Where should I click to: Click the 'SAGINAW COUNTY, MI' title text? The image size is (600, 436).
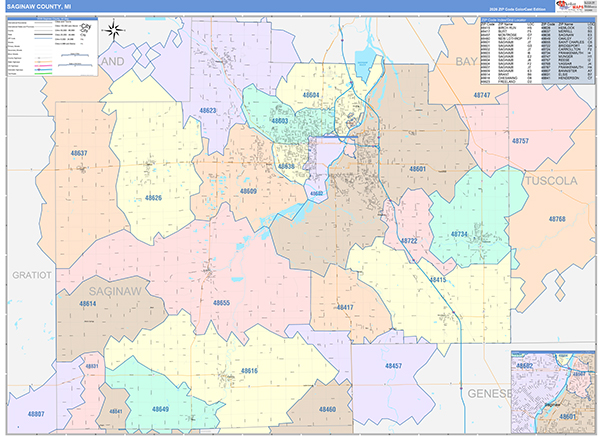(39, 7)
